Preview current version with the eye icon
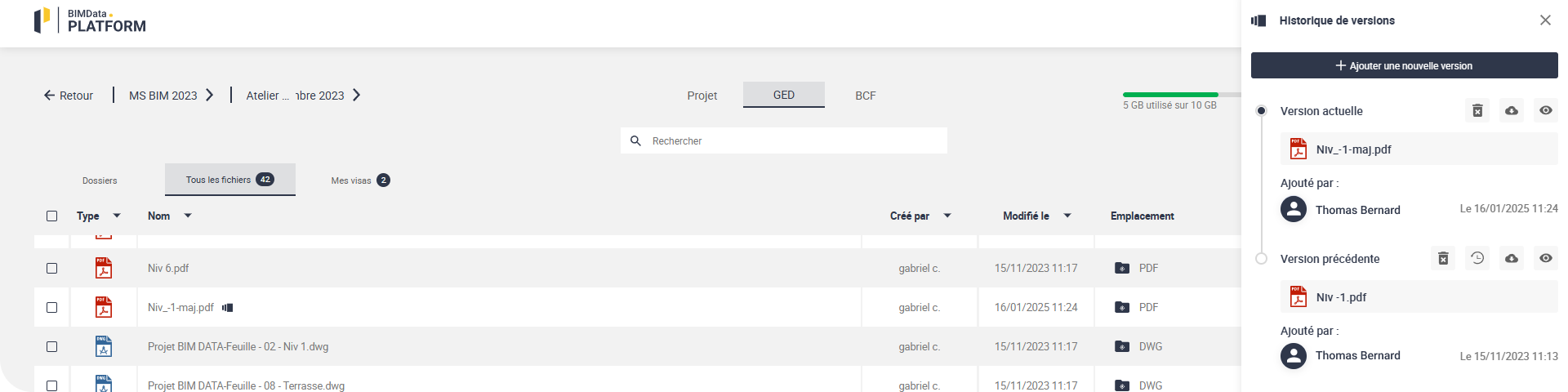Viewport: 1568px width, 392px height. [1546, 111]
